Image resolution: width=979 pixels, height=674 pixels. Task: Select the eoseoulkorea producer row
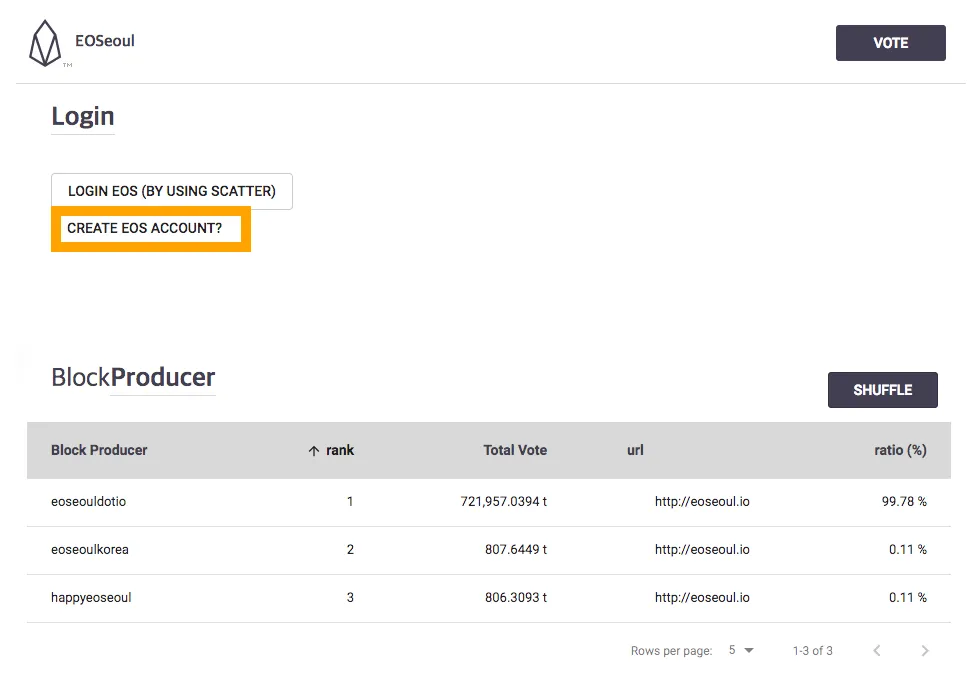(x=489, y=550)
